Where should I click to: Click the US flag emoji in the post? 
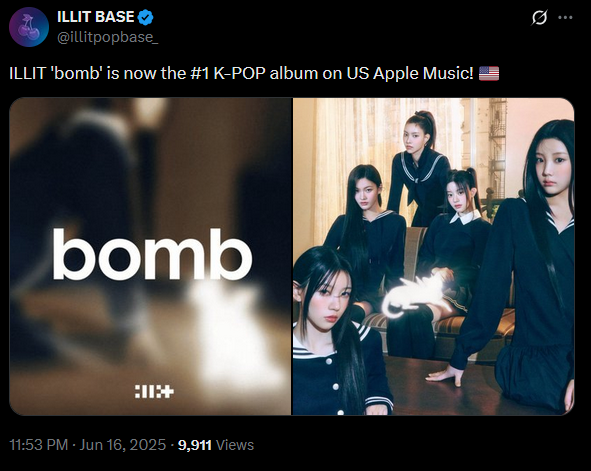click(x=489, y=73)
